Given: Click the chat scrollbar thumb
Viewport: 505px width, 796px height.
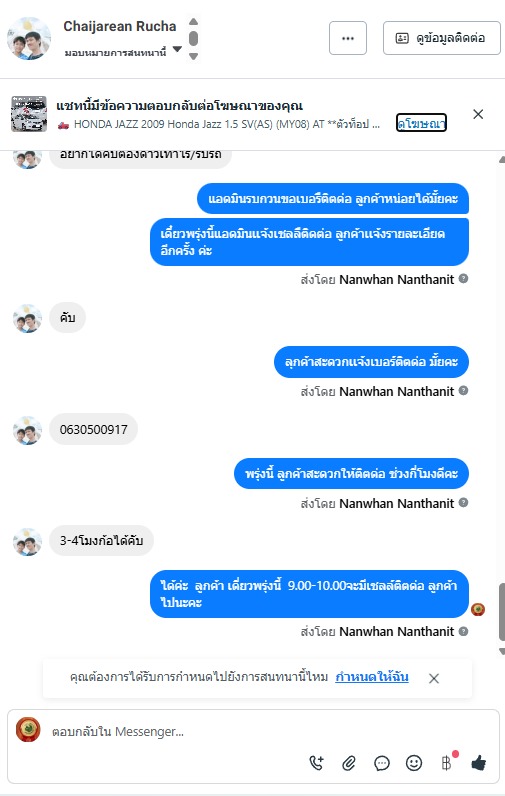Looking at the screenshot, I should tap(501, 612).
